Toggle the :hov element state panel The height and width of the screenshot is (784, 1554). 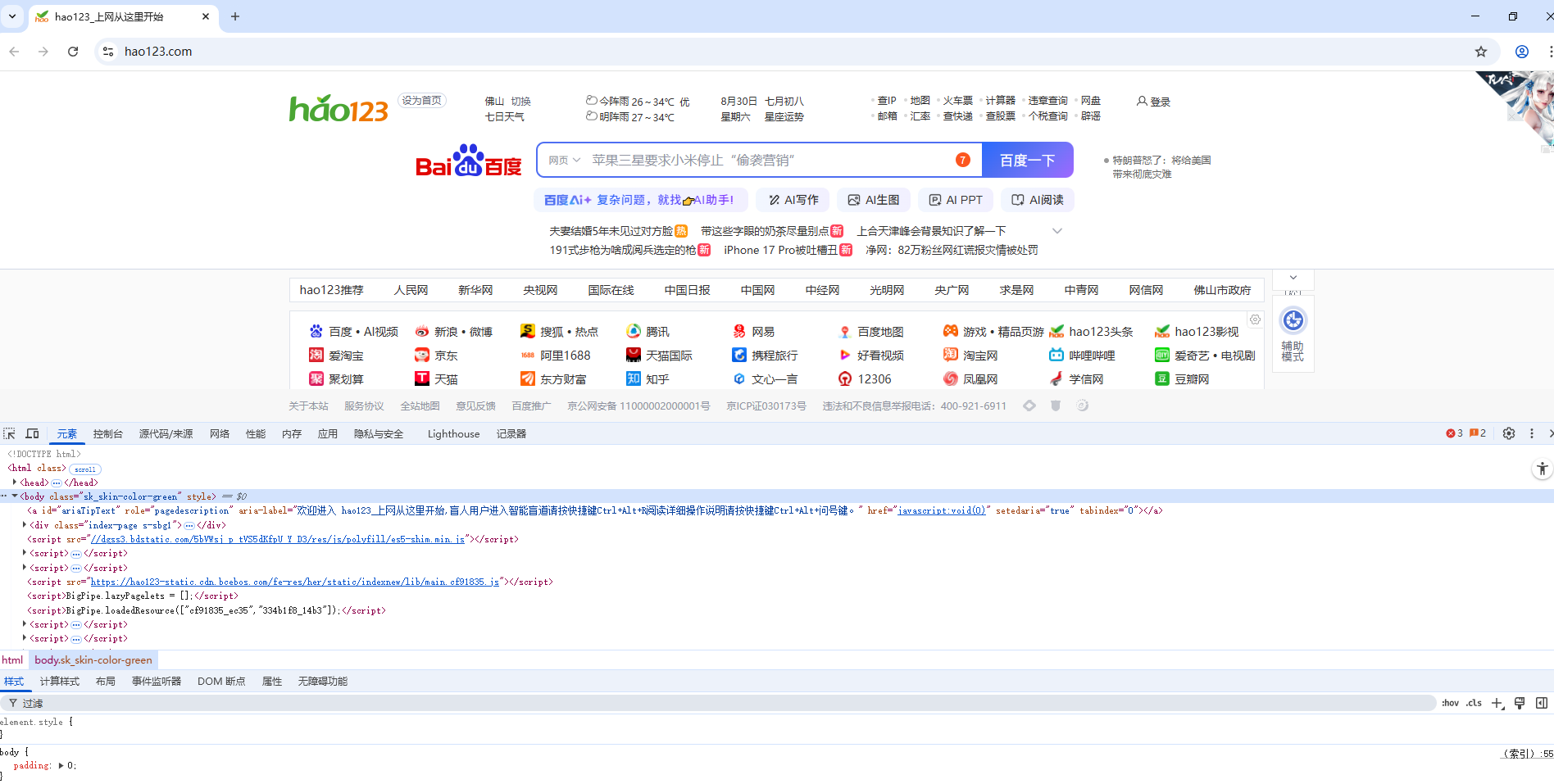tap(1449, 703)
